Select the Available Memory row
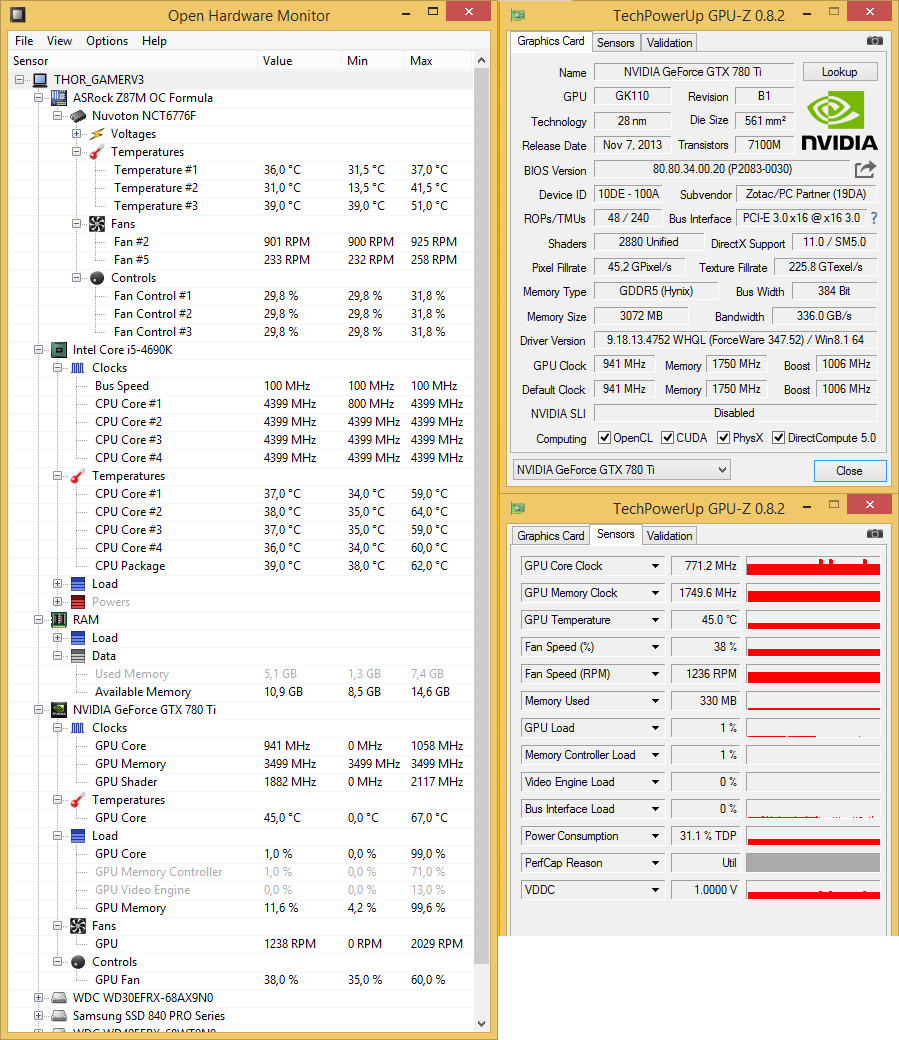The image size is (899, 1040). (x=242, y=692)
